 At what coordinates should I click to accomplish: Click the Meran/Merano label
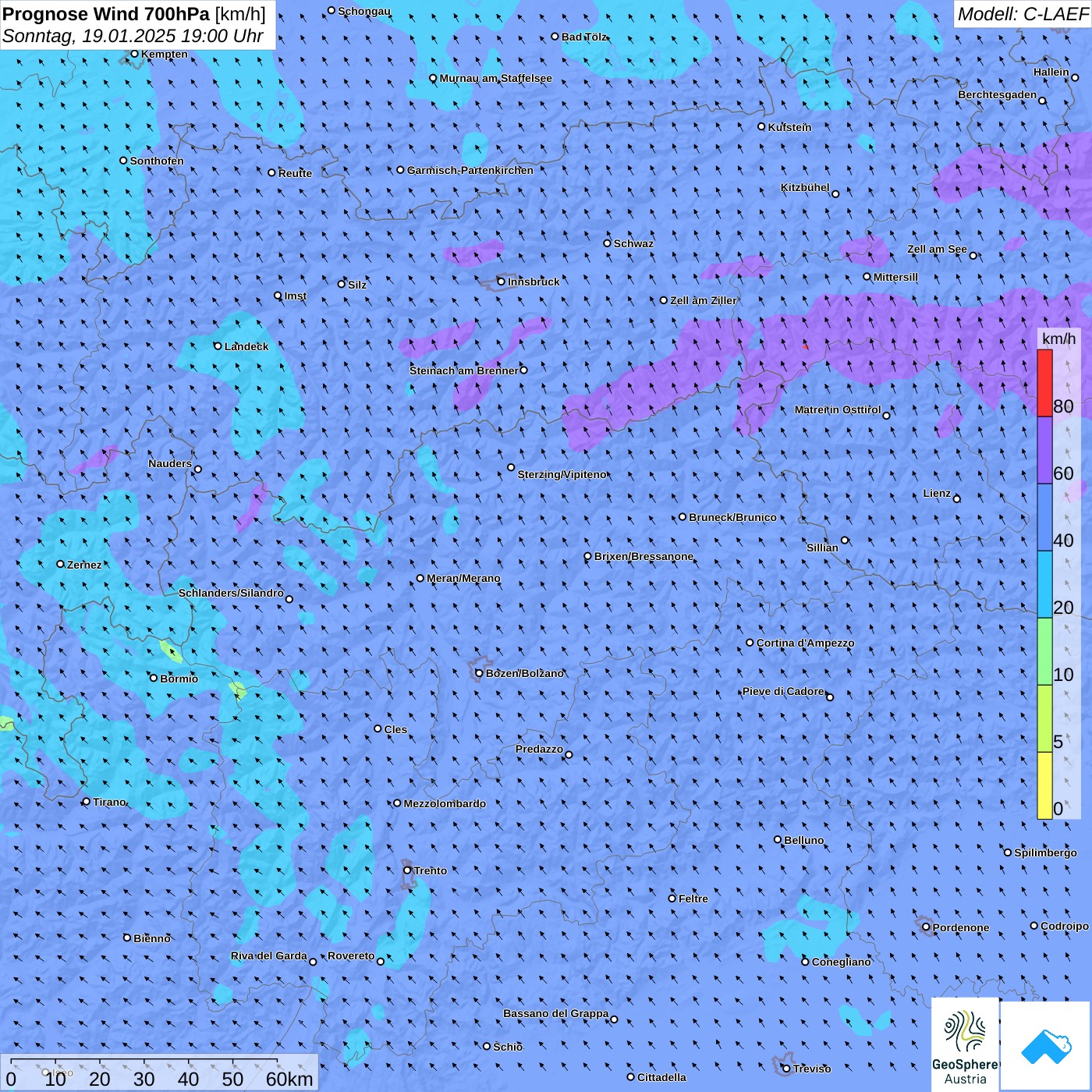pos(463,578)
